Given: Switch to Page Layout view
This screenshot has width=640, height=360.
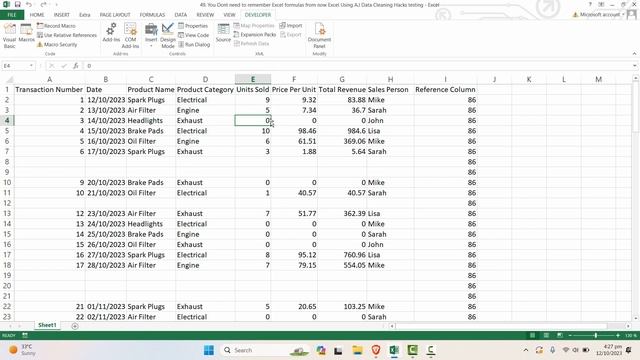Looking at the screenshot, I should tap(546, 335).
